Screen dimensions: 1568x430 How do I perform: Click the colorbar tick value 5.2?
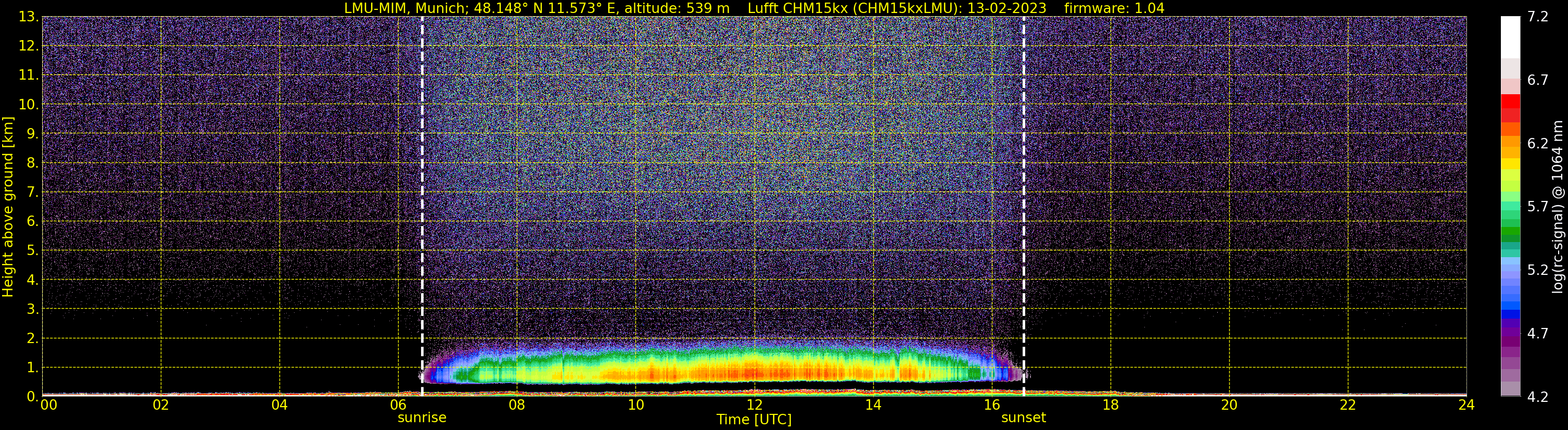1538,270
